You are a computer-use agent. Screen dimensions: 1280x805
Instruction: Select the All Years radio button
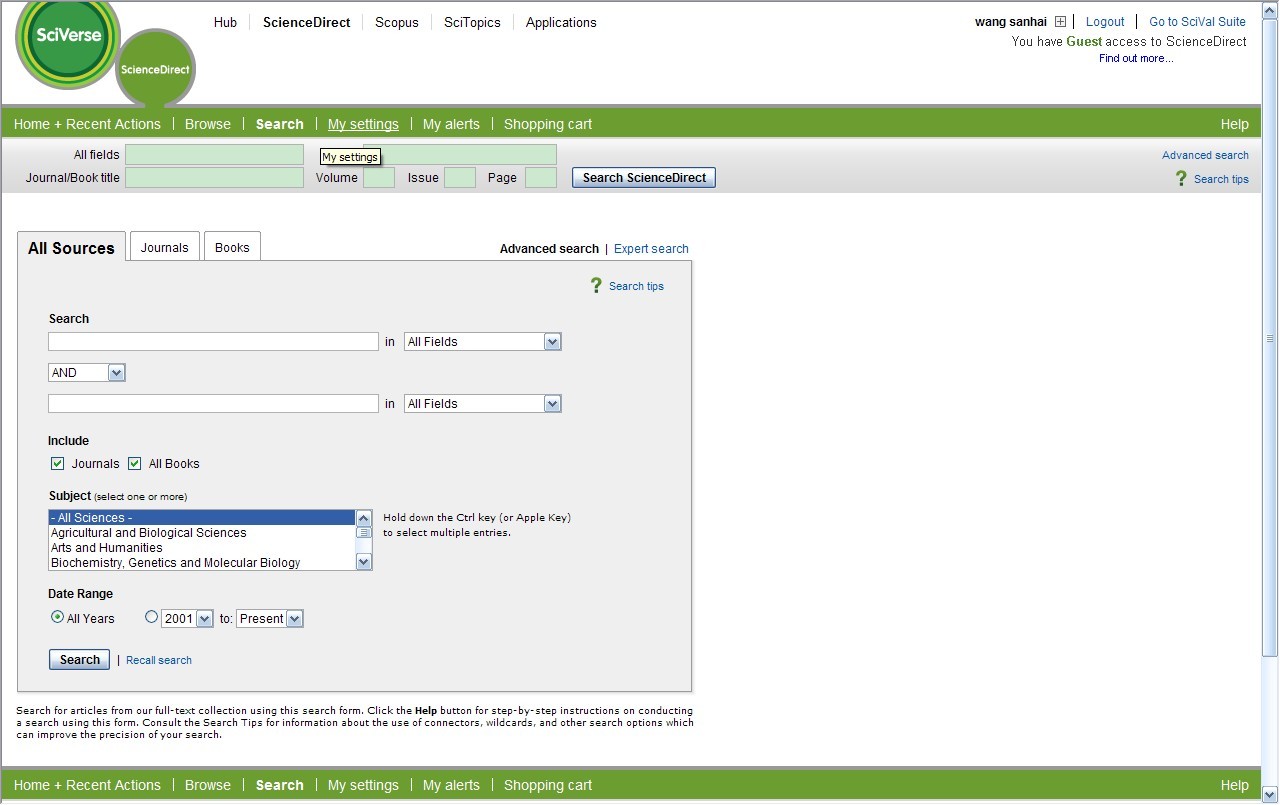[x=57, y=618]
